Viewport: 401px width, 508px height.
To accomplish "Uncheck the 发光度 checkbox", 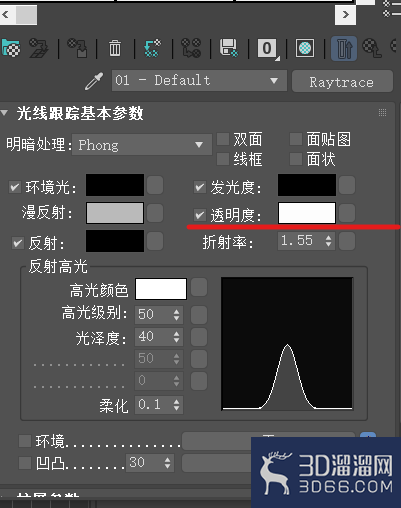I will click(200, 187).
